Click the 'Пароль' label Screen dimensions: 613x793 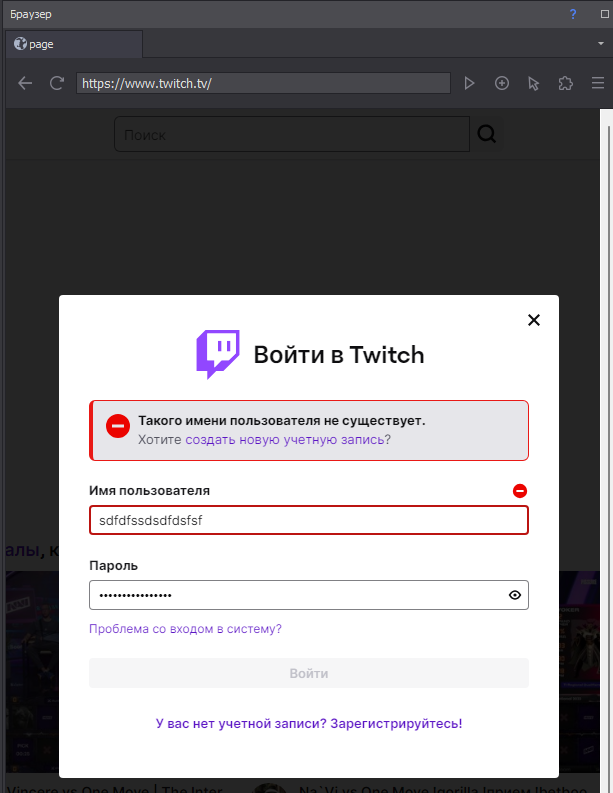tap(113, 565)
